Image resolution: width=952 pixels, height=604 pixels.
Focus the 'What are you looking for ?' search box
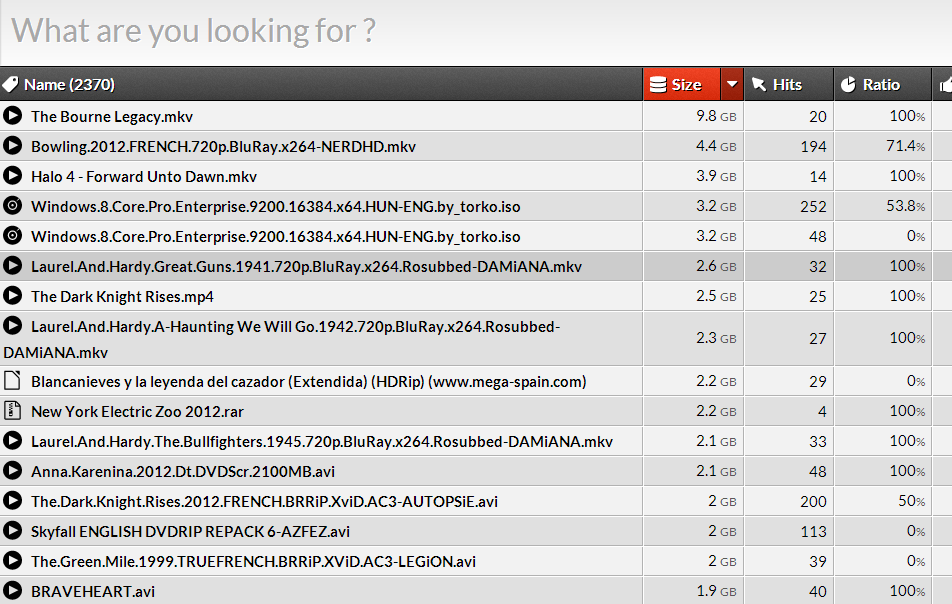tap(476, 32)
